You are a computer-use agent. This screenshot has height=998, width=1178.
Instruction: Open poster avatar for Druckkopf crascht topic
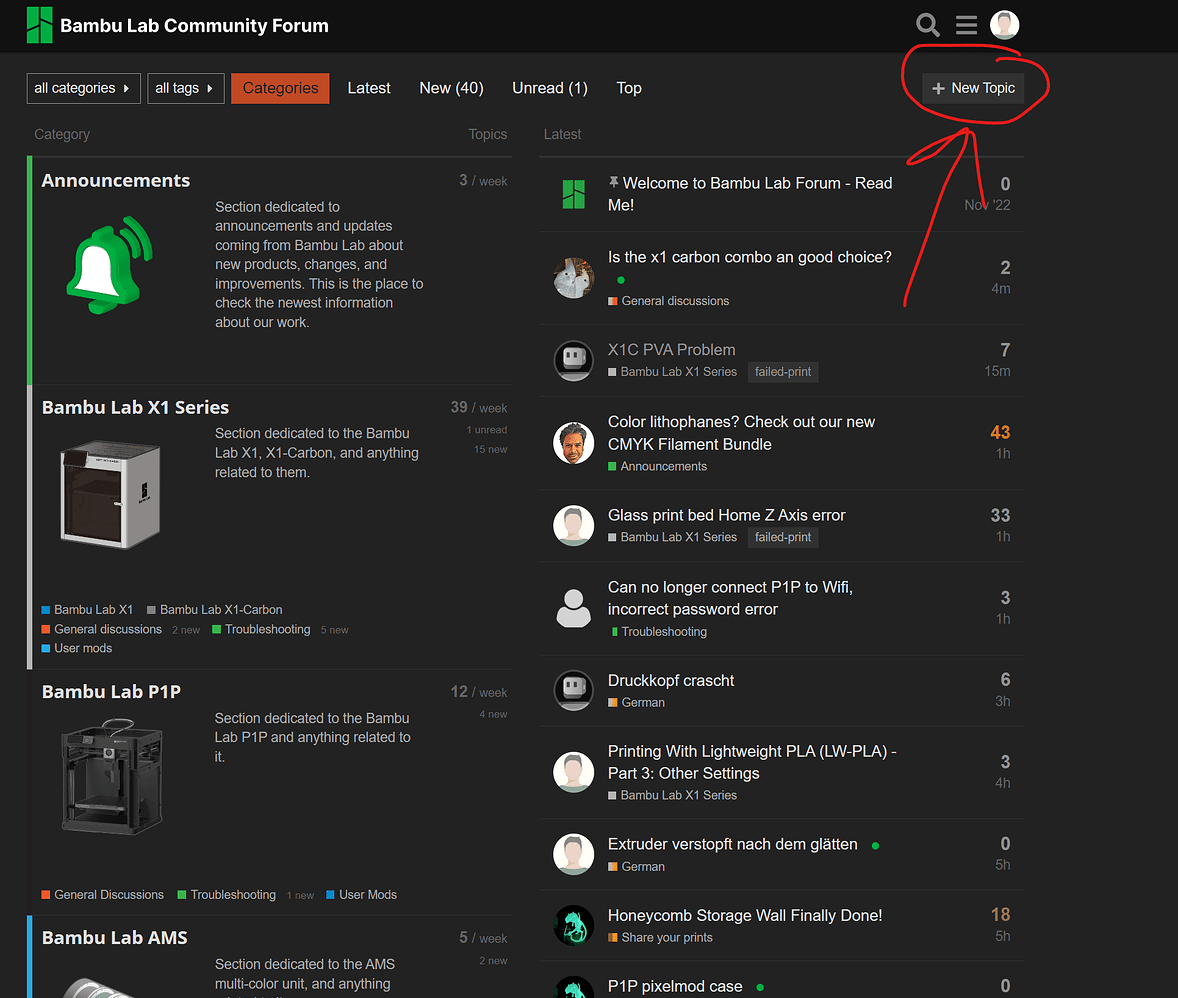pos(573,690)
